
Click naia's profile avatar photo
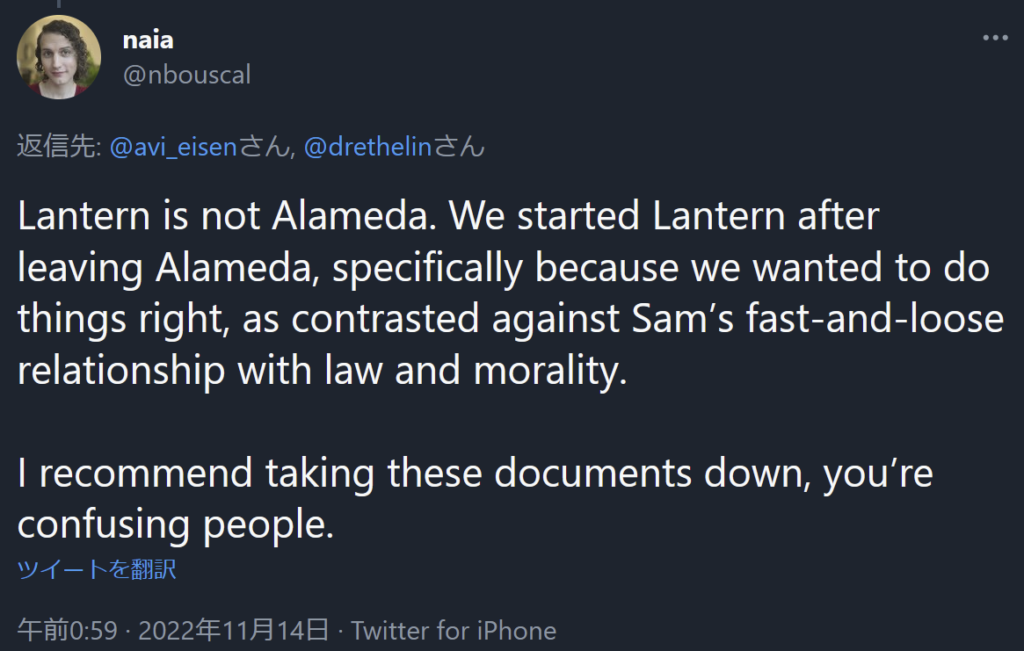59,57
